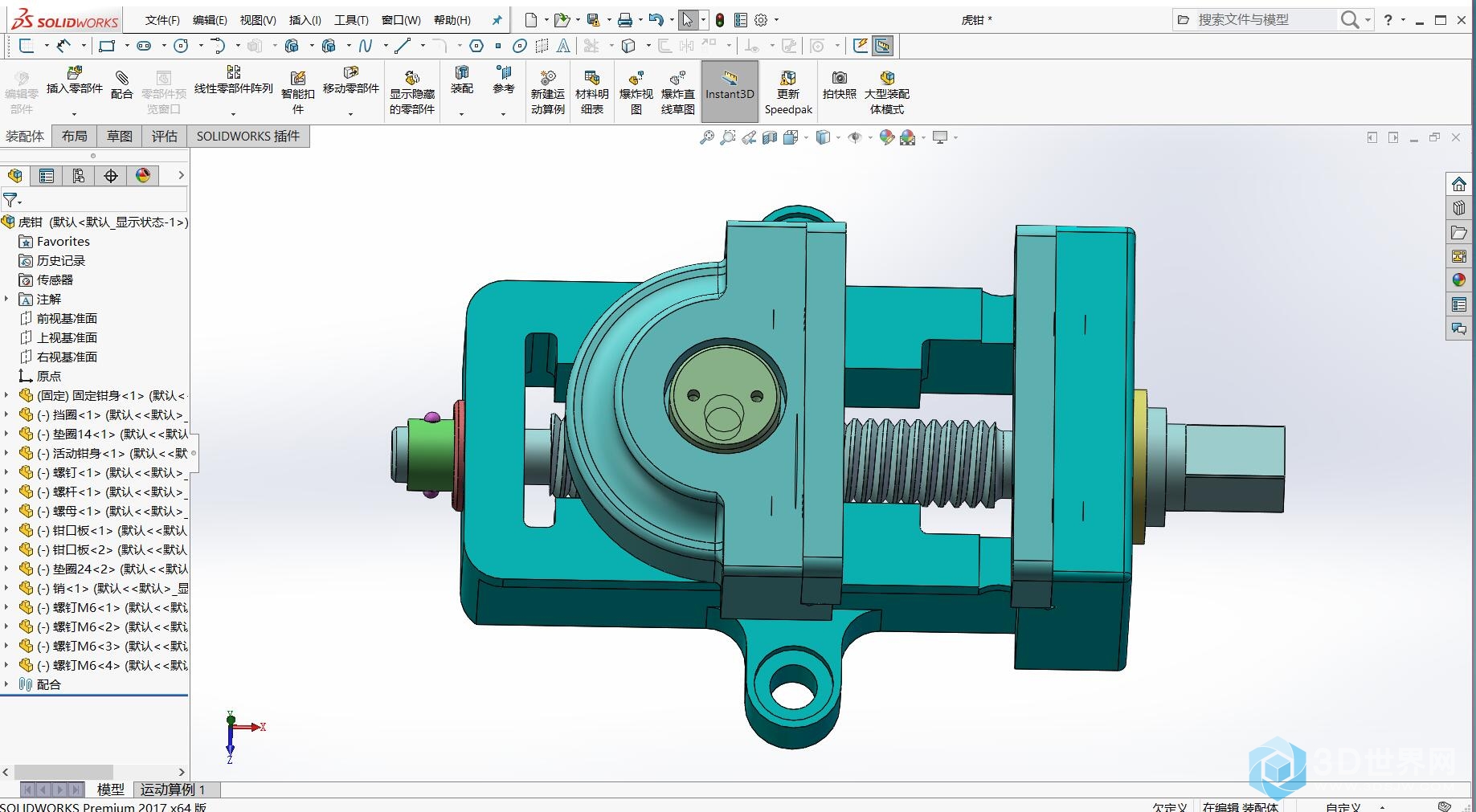Viewport: 1476px width, 812px height.
Task: Click the Undo arrow icon
Action: point(656,20)
